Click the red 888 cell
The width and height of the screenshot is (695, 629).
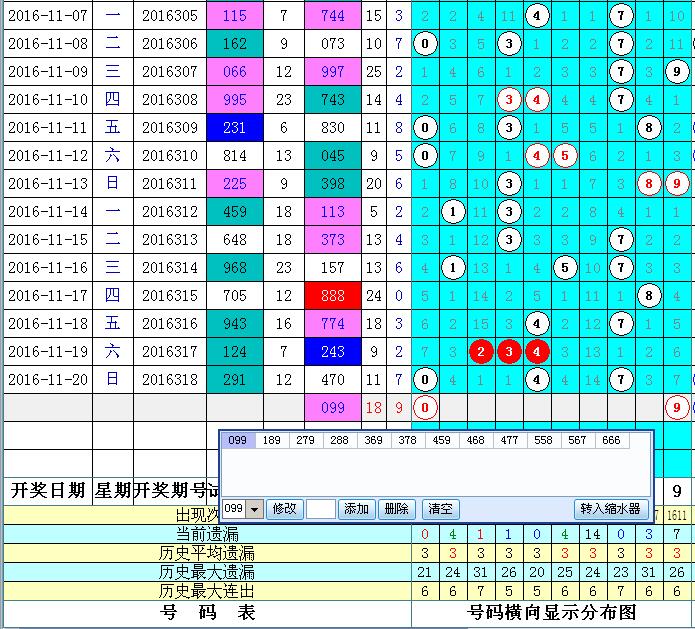pos(332,296)
